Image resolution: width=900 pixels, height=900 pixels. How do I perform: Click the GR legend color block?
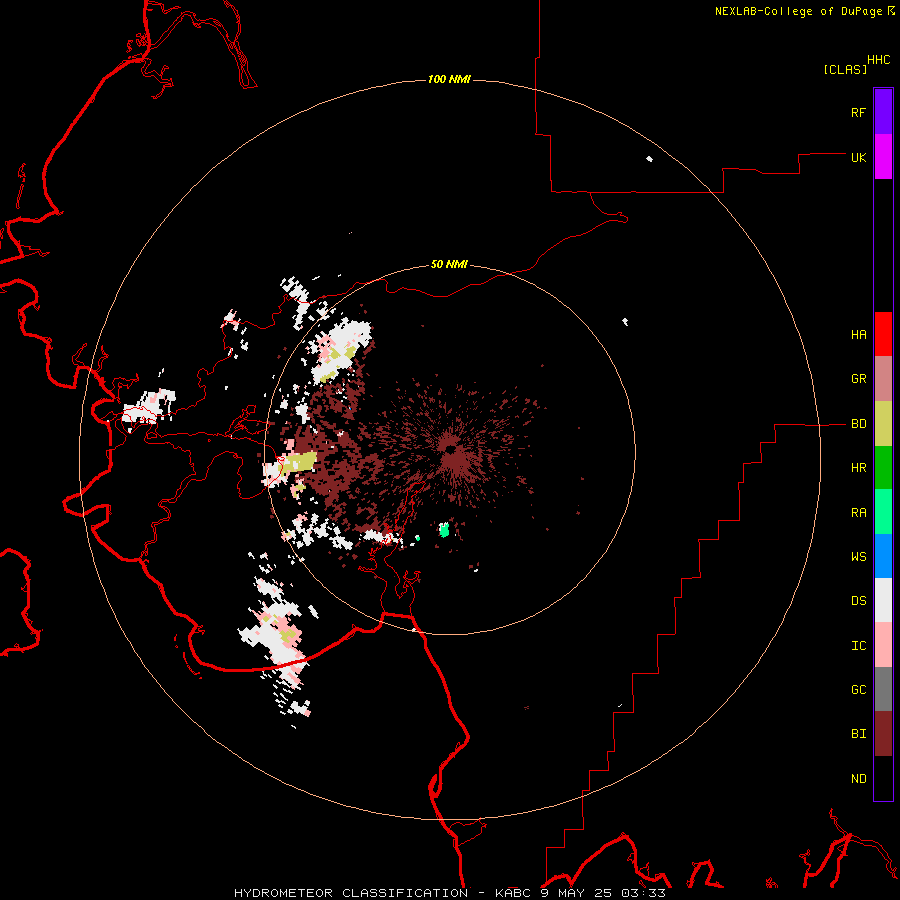coord(883,379)
